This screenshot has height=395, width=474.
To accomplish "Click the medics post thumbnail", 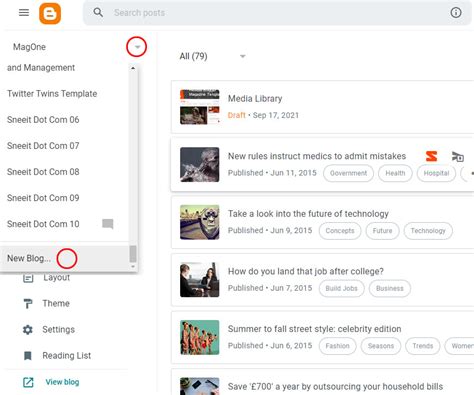I will click(x=200, y=165).
